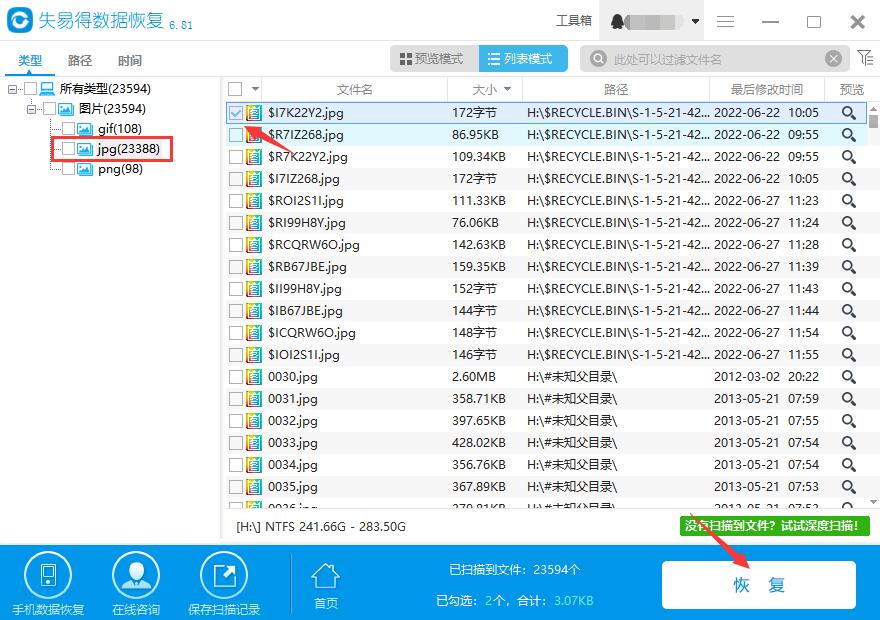Toggle select-all checkbox in header
The image size is (880, 620).
(235, 89)
